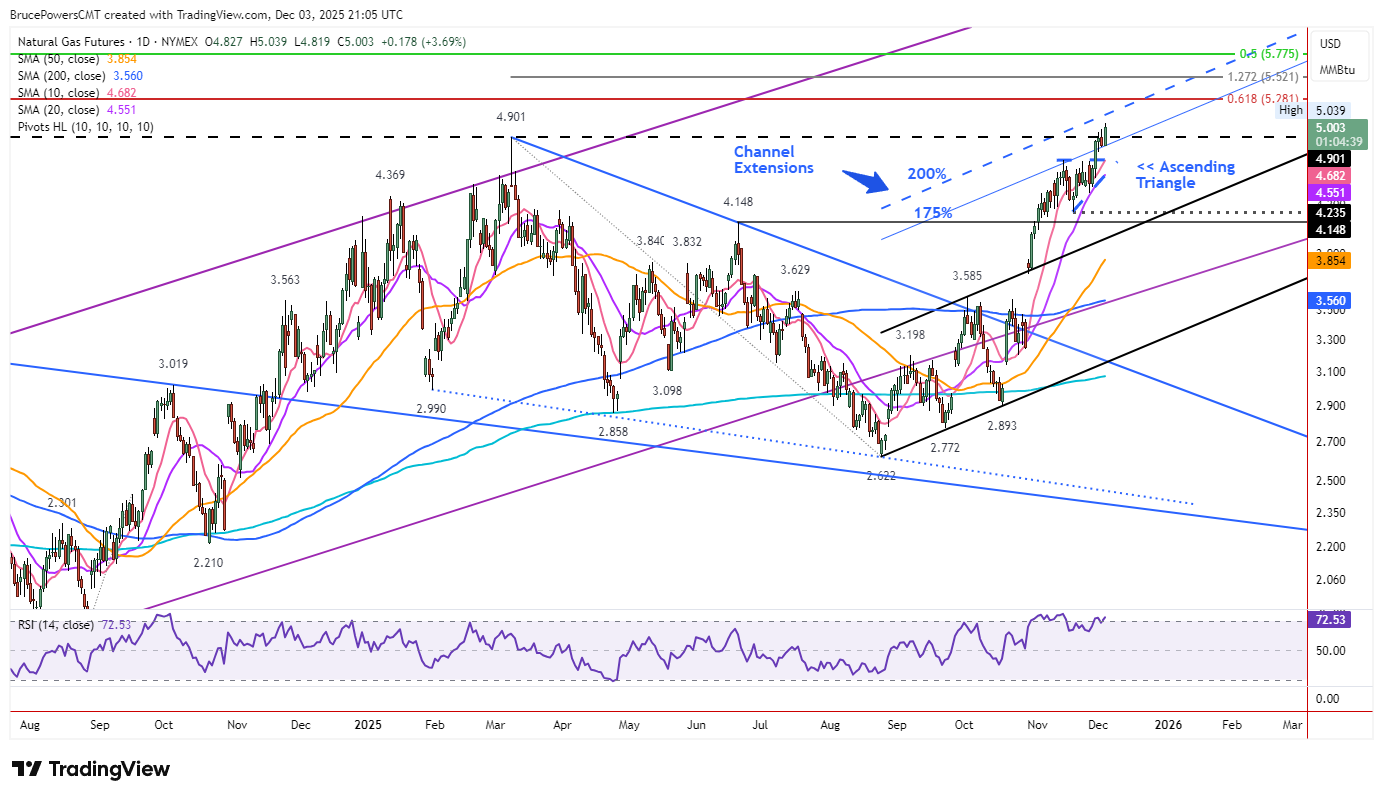Viewport: 1383px width, 799px height.
Task: Open the MMBtu unit selector
Action: tap(1335, 70)
